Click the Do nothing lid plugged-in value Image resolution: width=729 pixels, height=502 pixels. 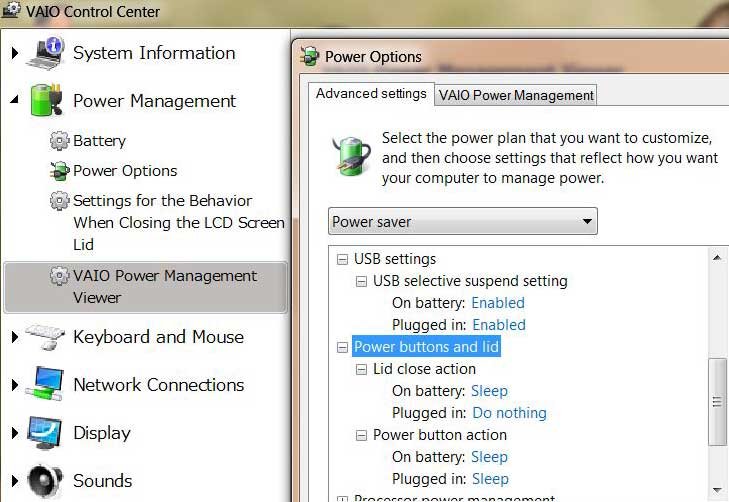tap(510, 413)
